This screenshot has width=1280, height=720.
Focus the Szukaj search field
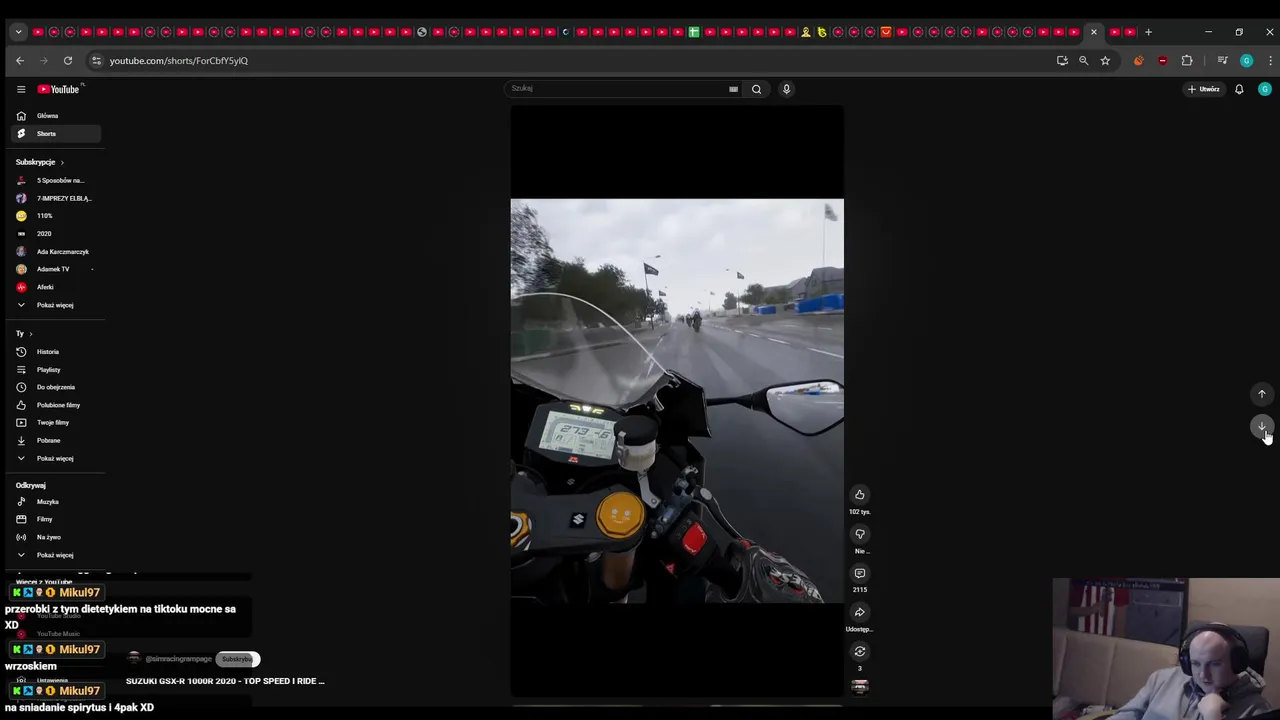616,89
